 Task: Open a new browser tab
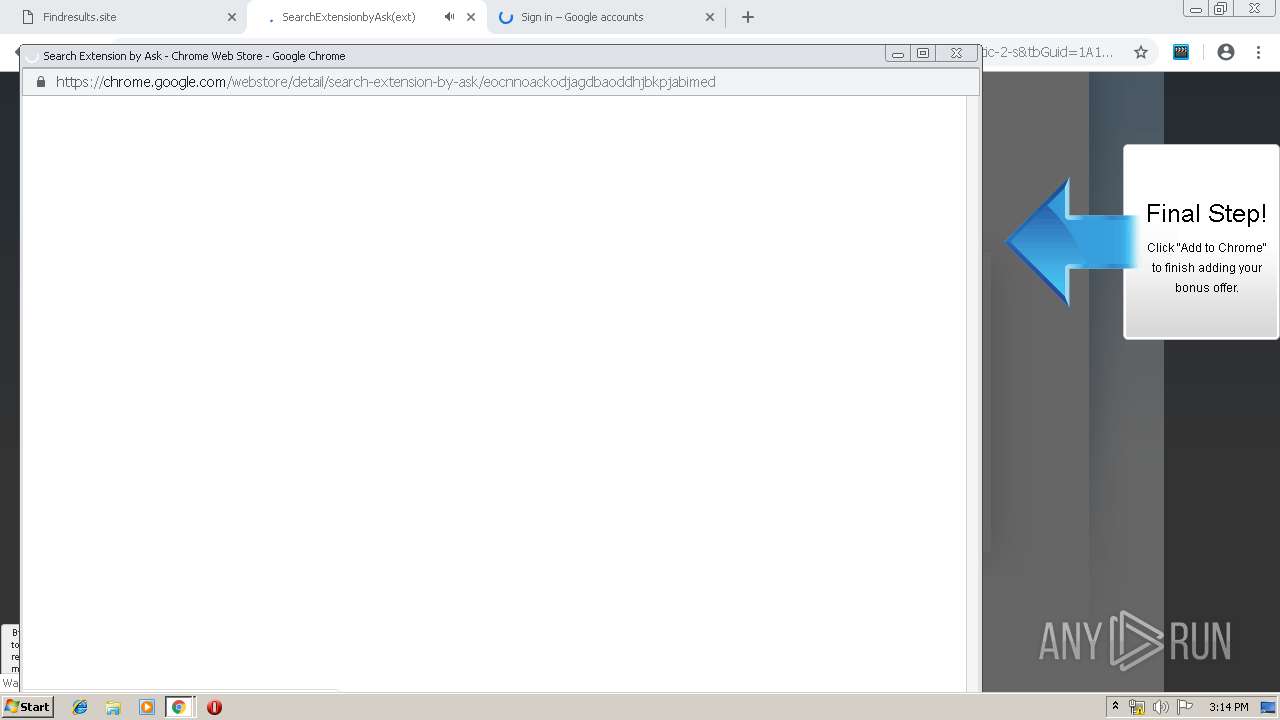748,17
